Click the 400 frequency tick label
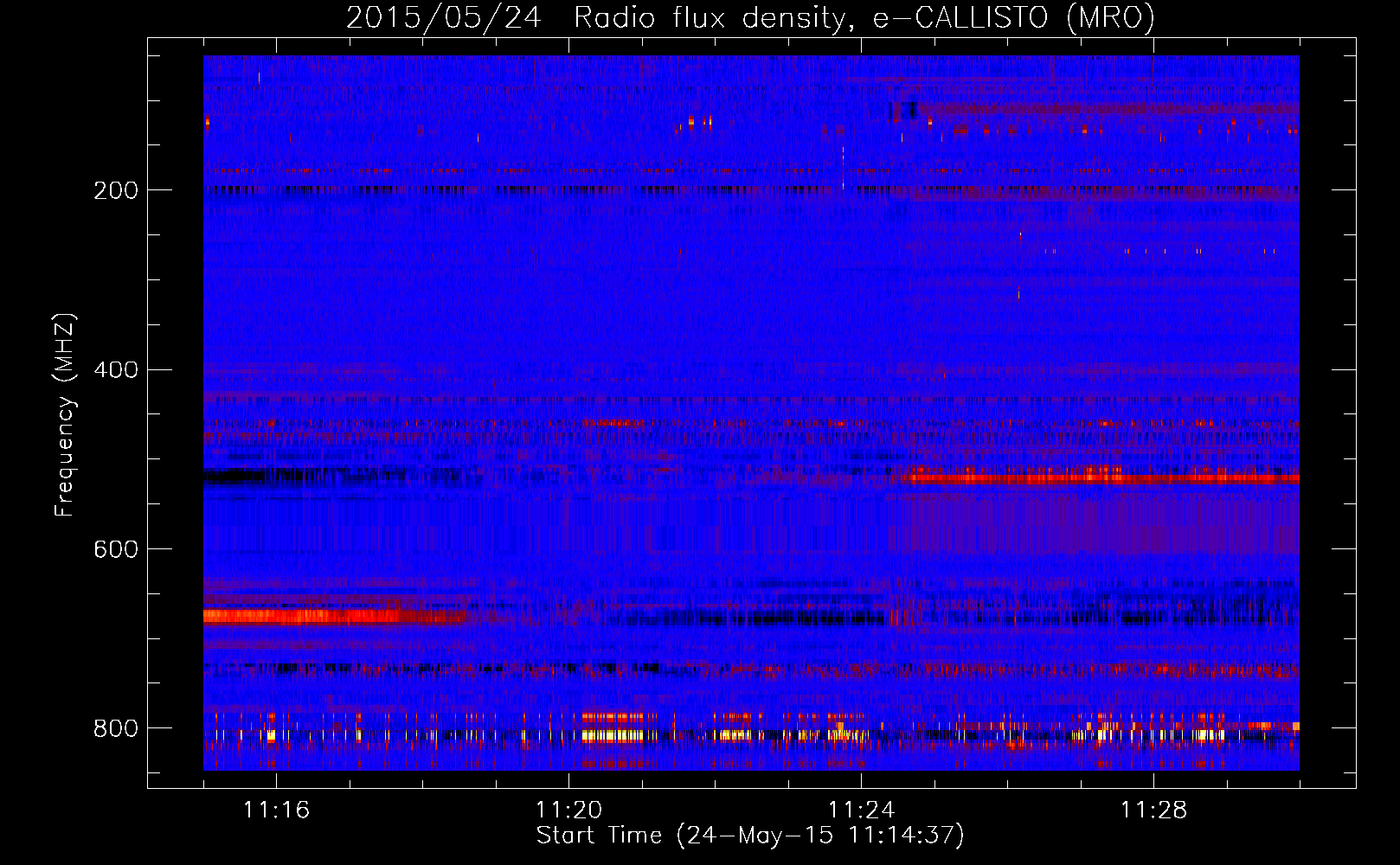The width and height of the screenshot is (1400, 865). coord(116,370)
